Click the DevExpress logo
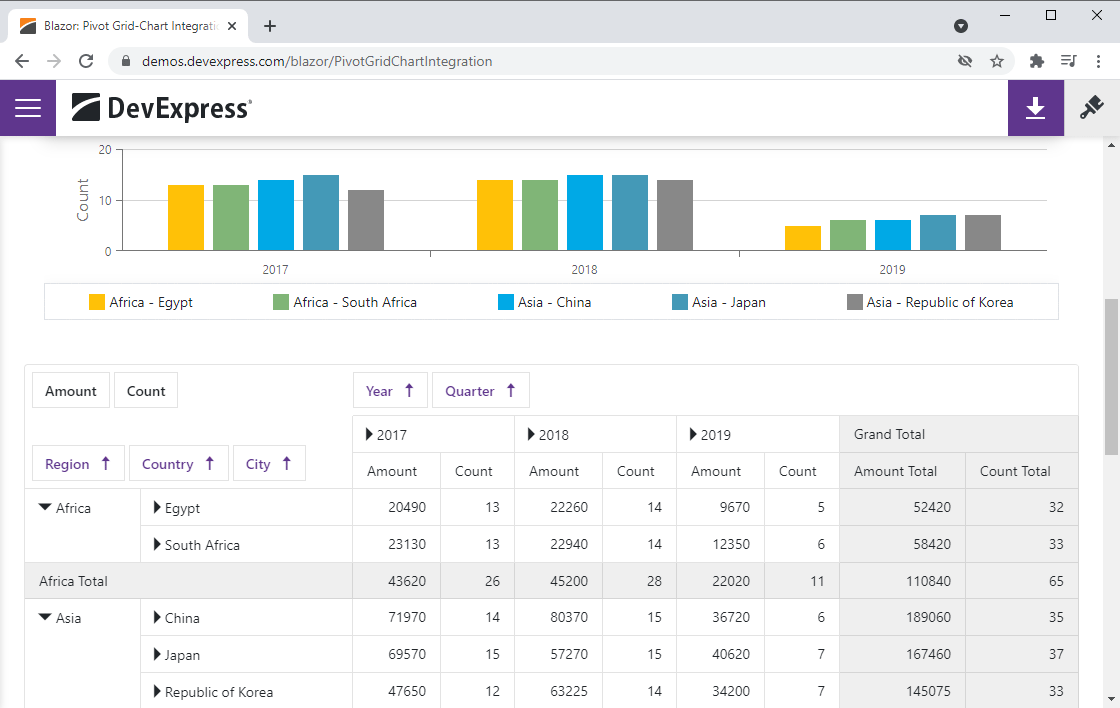Viewport: 1120px width, 708px height. (x=162, y=108)
